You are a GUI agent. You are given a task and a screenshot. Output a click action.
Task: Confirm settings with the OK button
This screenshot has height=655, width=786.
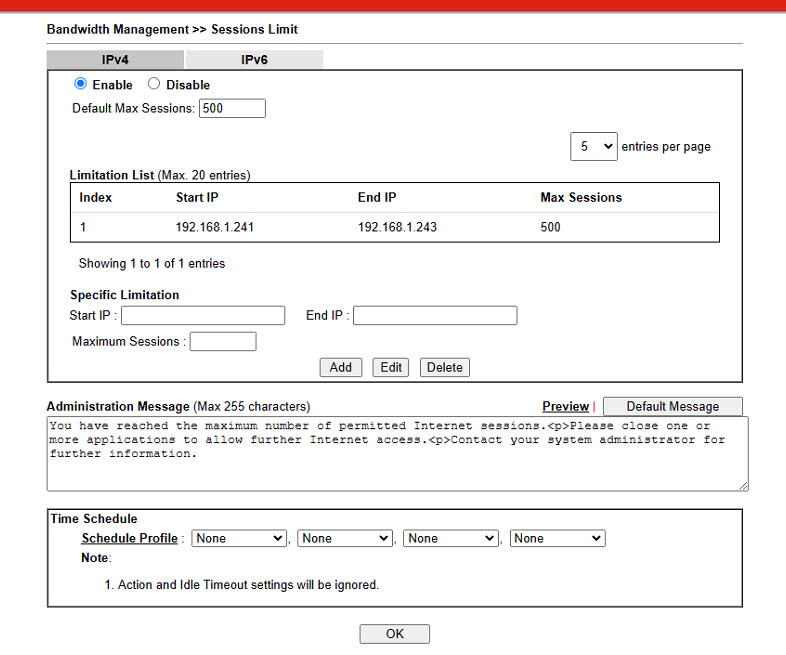[394, 634]
